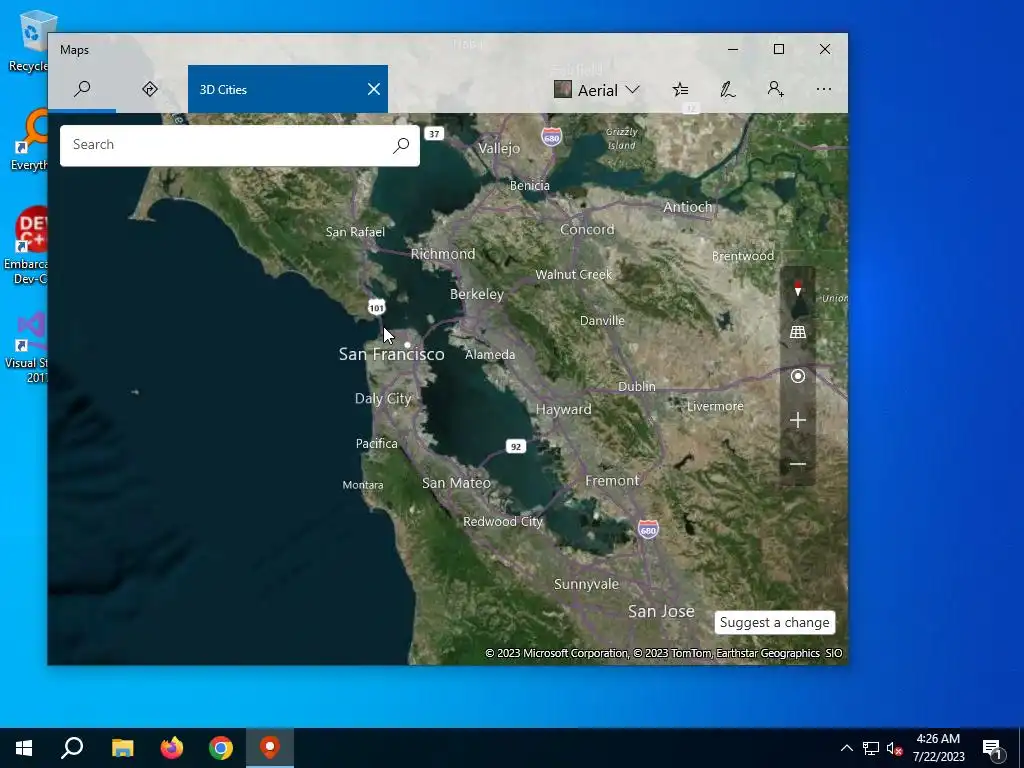Screen dimensions: 1024x768
Task: Click the Brentwood map label
Action: 743,256
